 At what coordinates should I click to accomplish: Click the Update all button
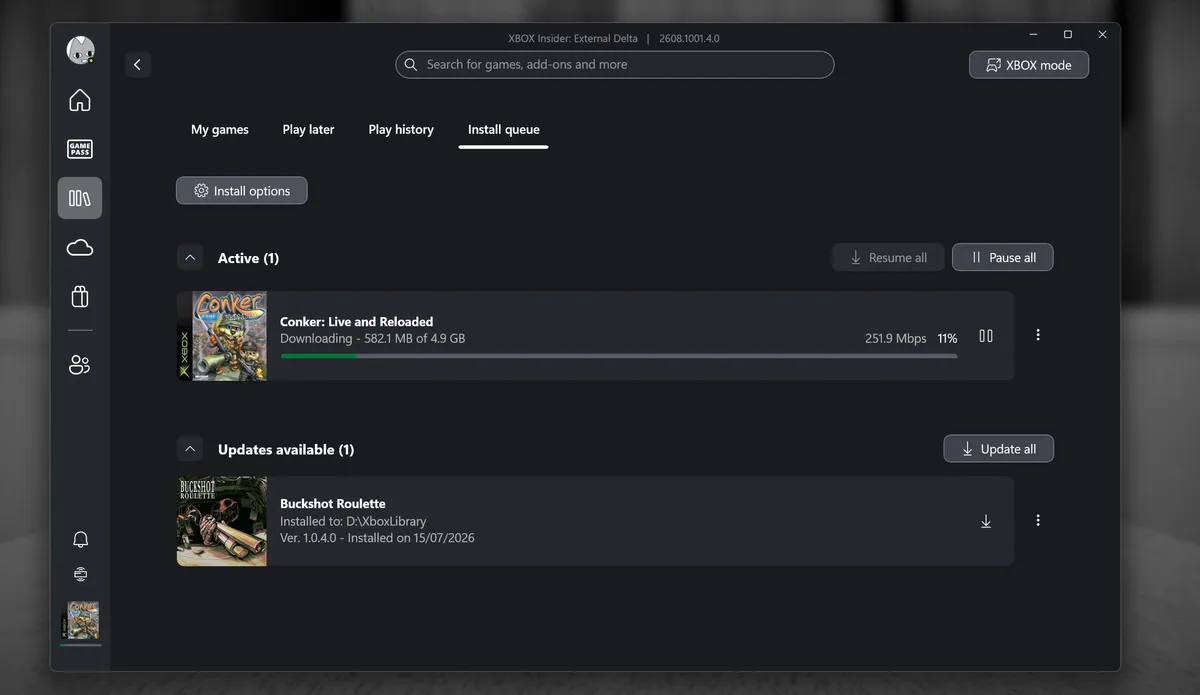pyautogui.click(x=999, y=449)
